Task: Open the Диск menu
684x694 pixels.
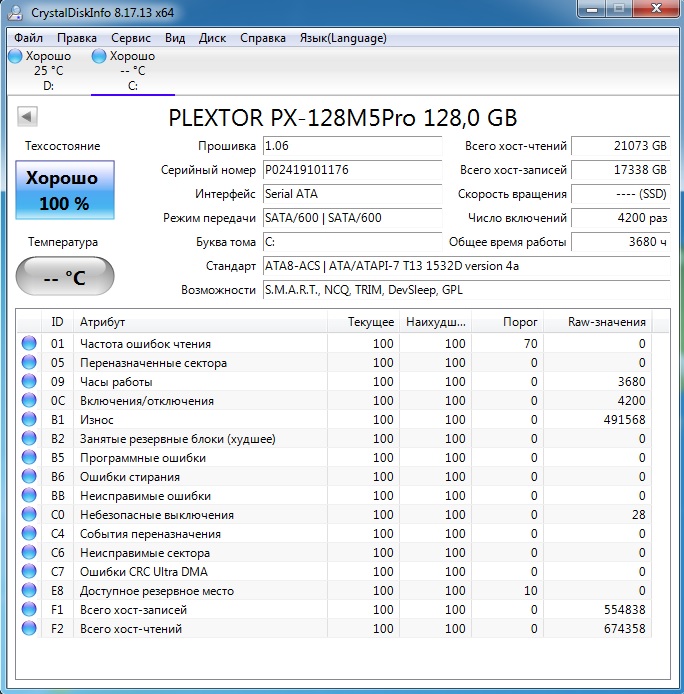Action: coord(213,38)
